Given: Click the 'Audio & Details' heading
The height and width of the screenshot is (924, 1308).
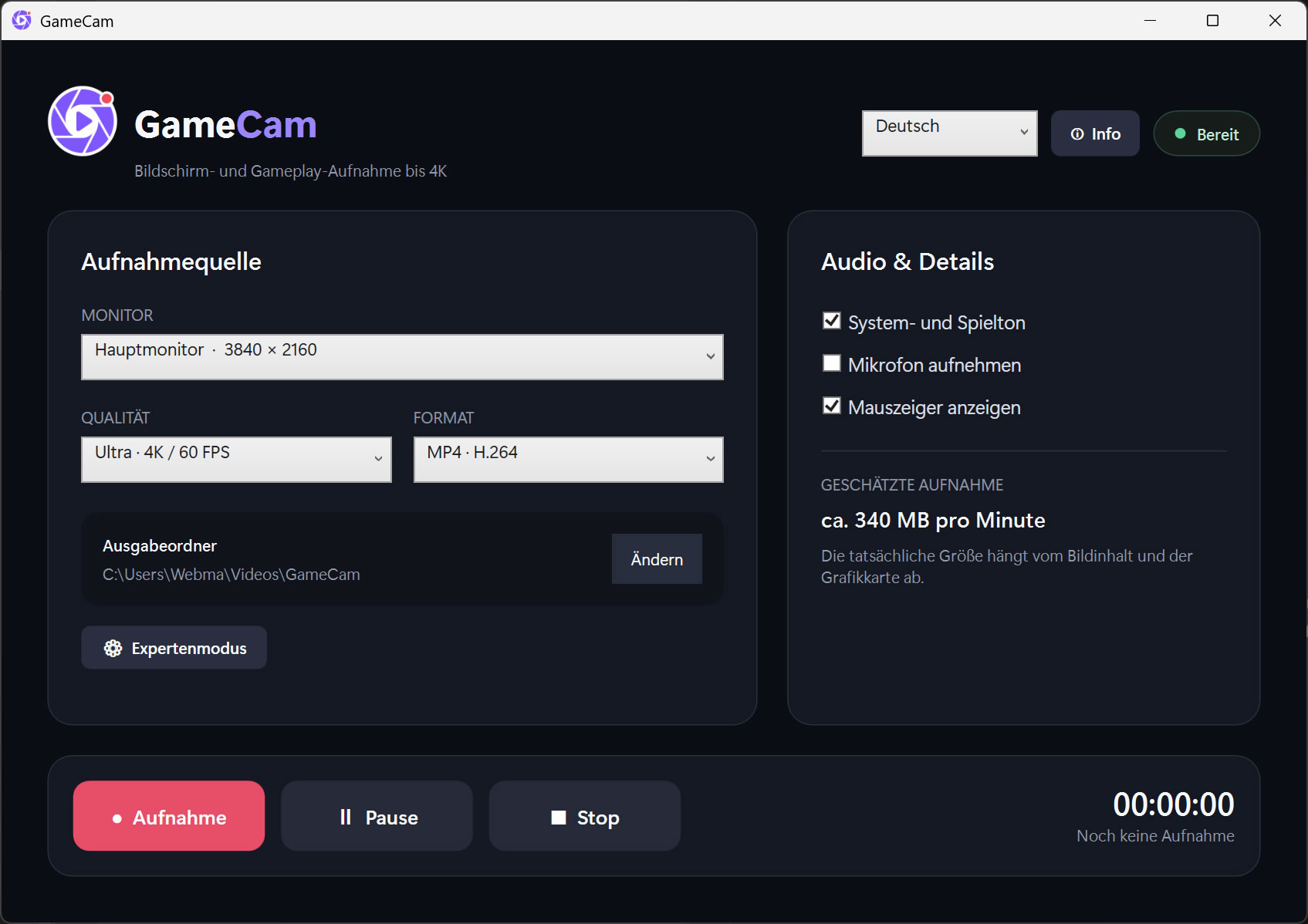Looking at the screenshot, I should coord(907,261).
